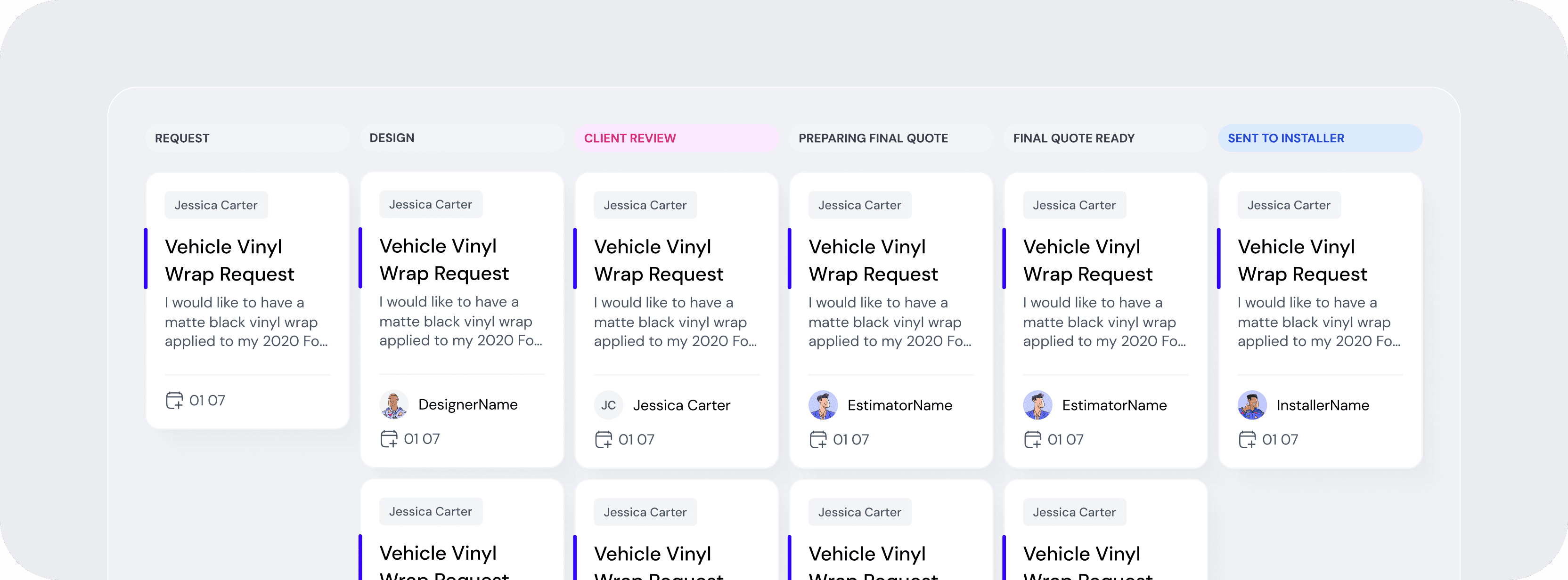
Task: Click Jessica Carter tag on Request card
Action: [x=215, y=205]
